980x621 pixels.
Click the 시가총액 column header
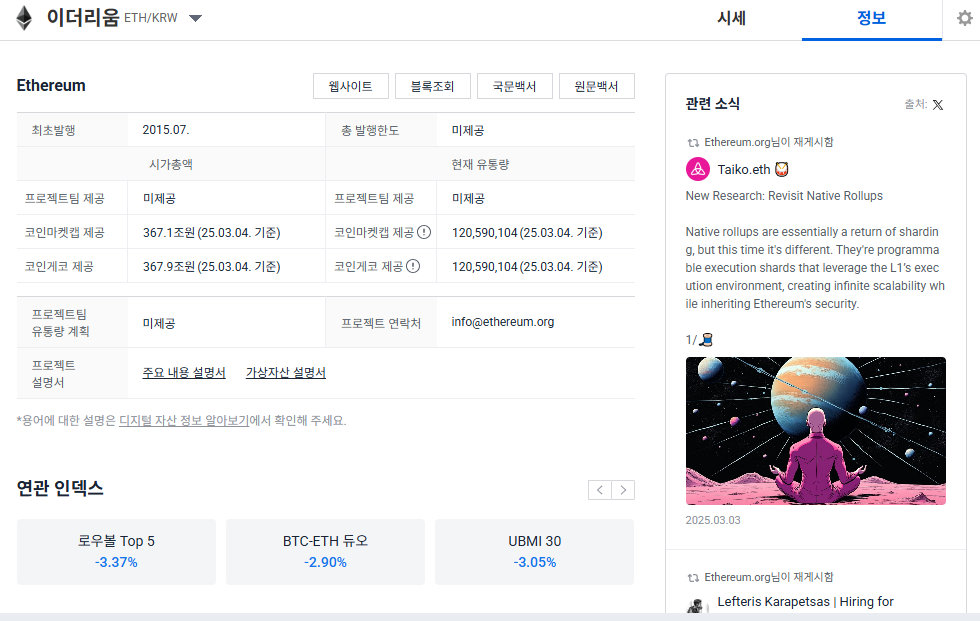pos(171,164)
